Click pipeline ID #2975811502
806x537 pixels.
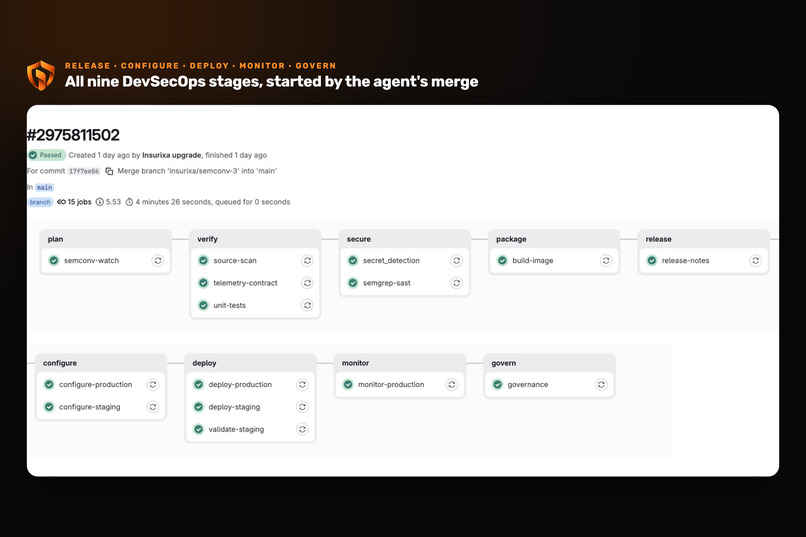click(73, 135)
